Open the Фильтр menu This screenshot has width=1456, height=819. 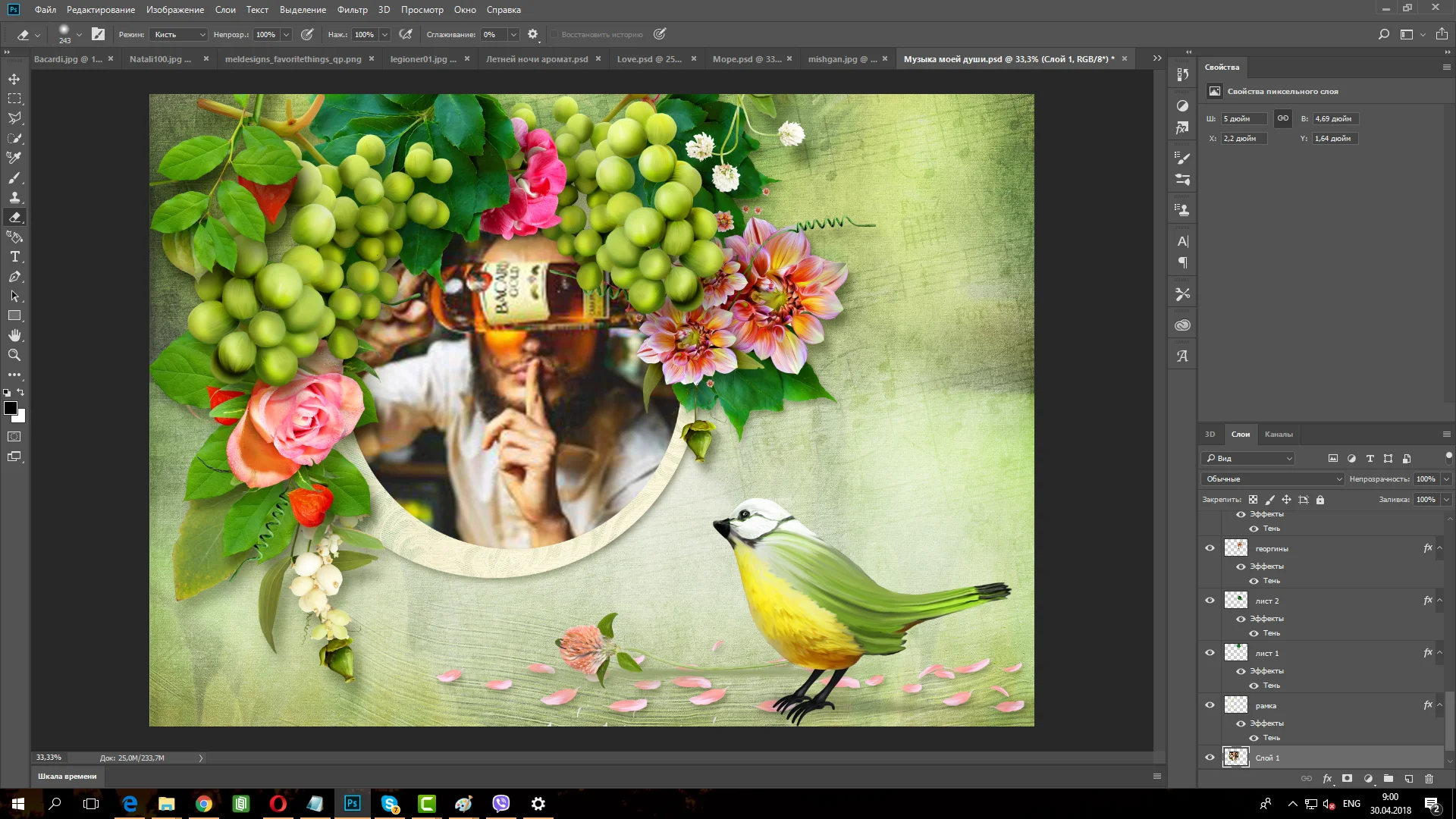click(x=352, y=10)
